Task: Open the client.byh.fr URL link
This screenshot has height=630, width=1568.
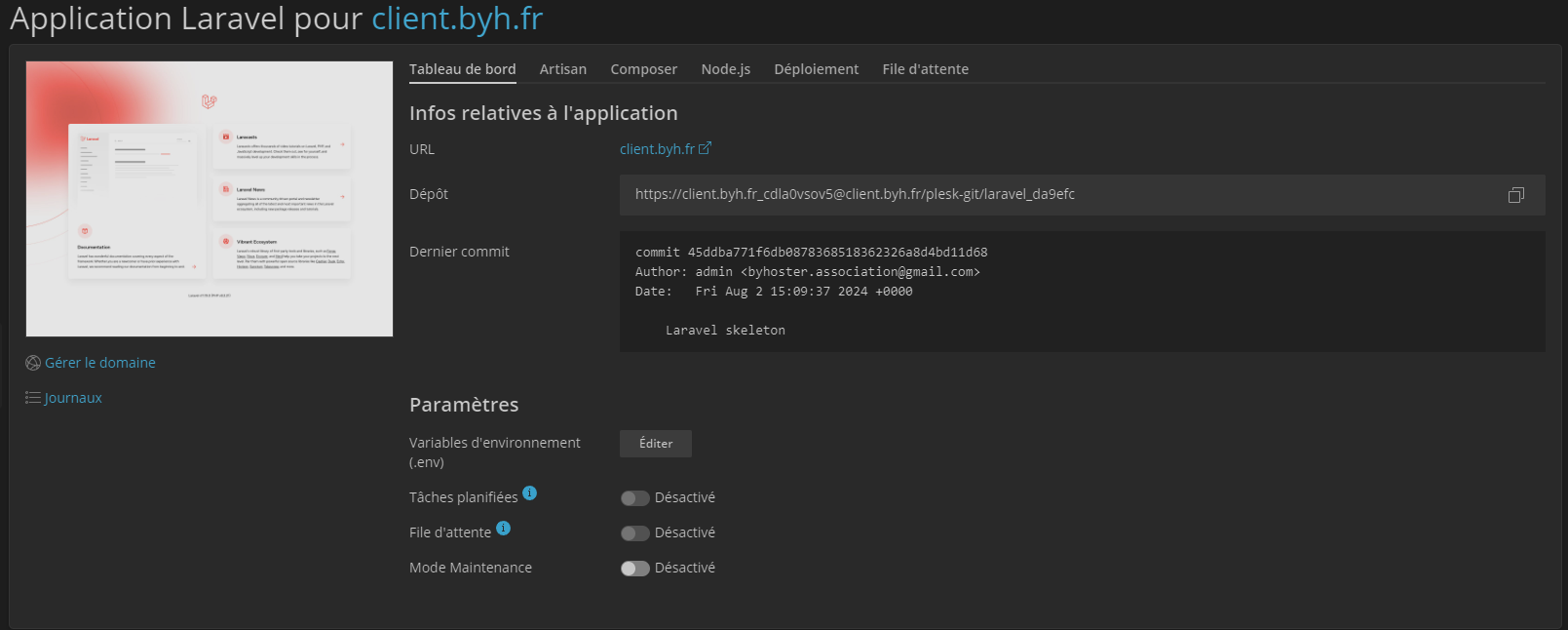Action: click(658, 149)
